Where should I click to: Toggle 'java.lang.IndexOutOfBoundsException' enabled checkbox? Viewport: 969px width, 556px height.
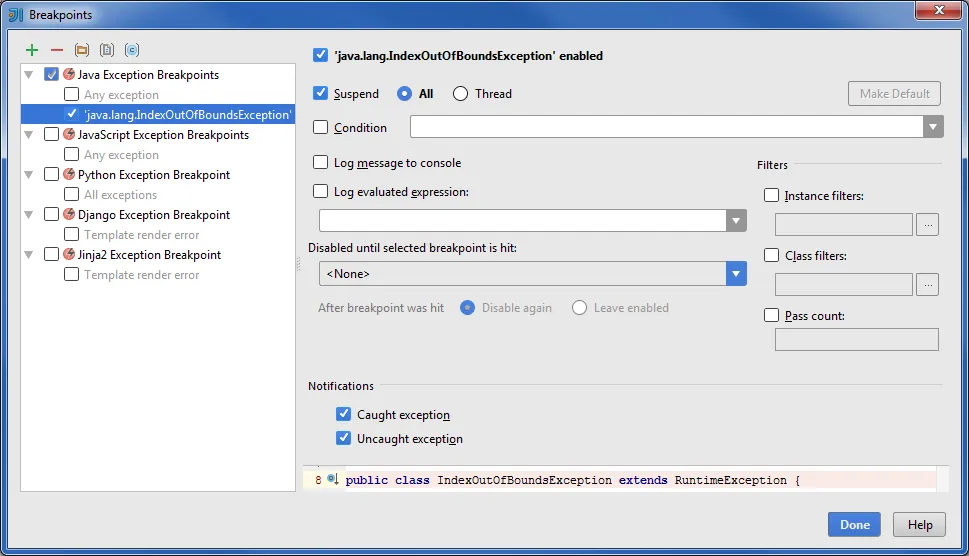pos(320,55)
